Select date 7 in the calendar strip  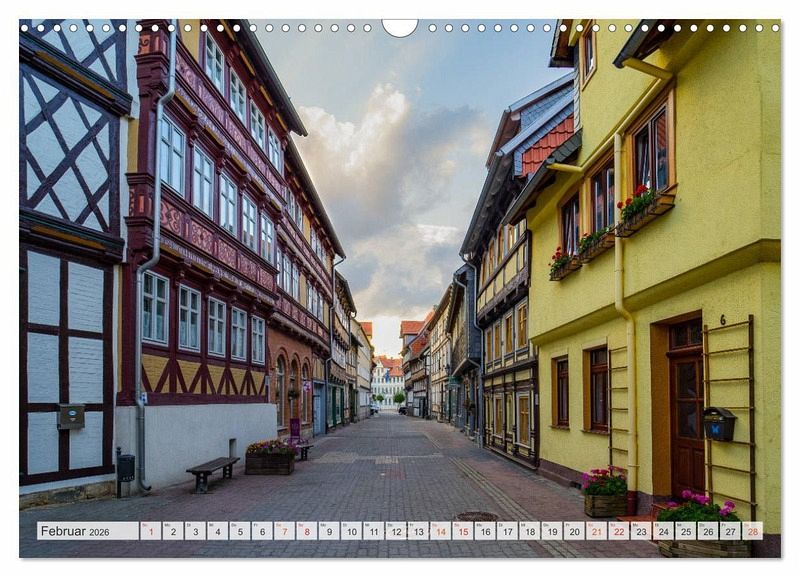[284, 531]
